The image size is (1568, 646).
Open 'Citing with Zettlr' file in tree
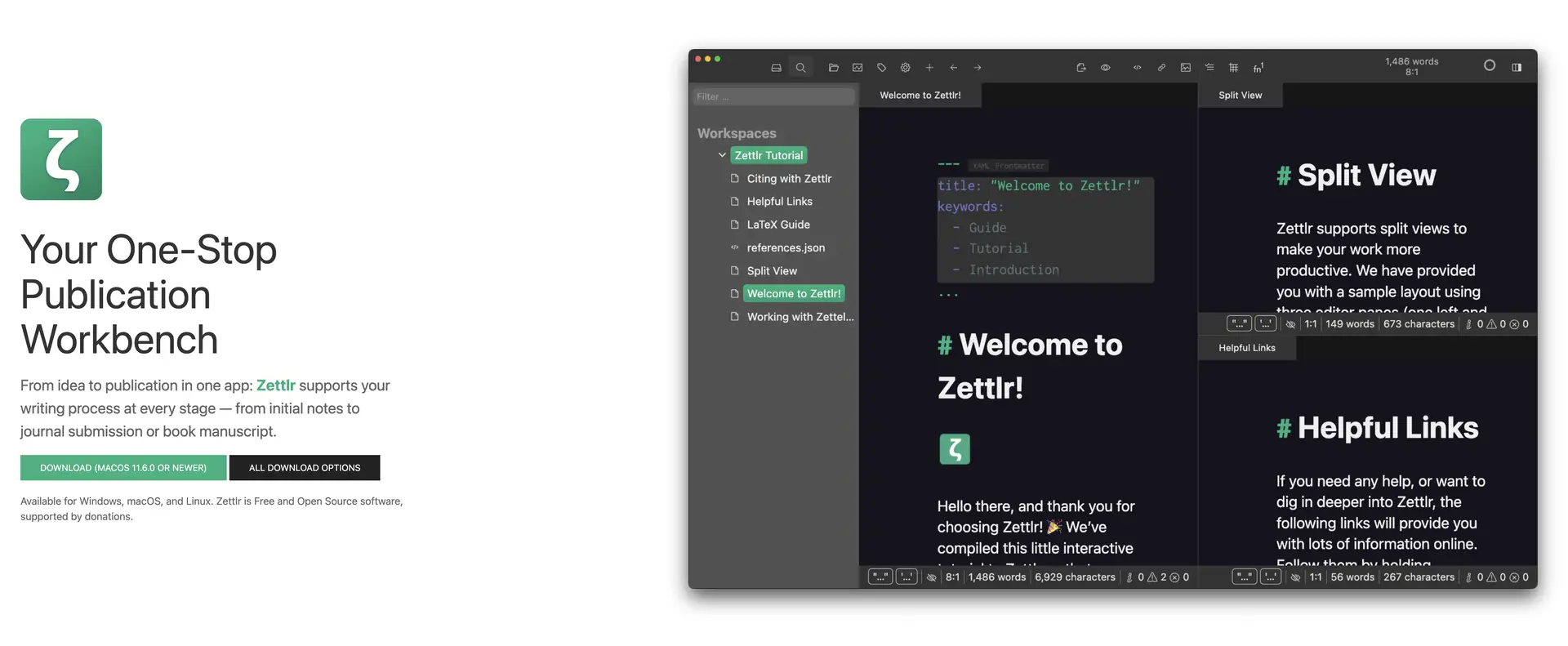click(x=789, y=179)
